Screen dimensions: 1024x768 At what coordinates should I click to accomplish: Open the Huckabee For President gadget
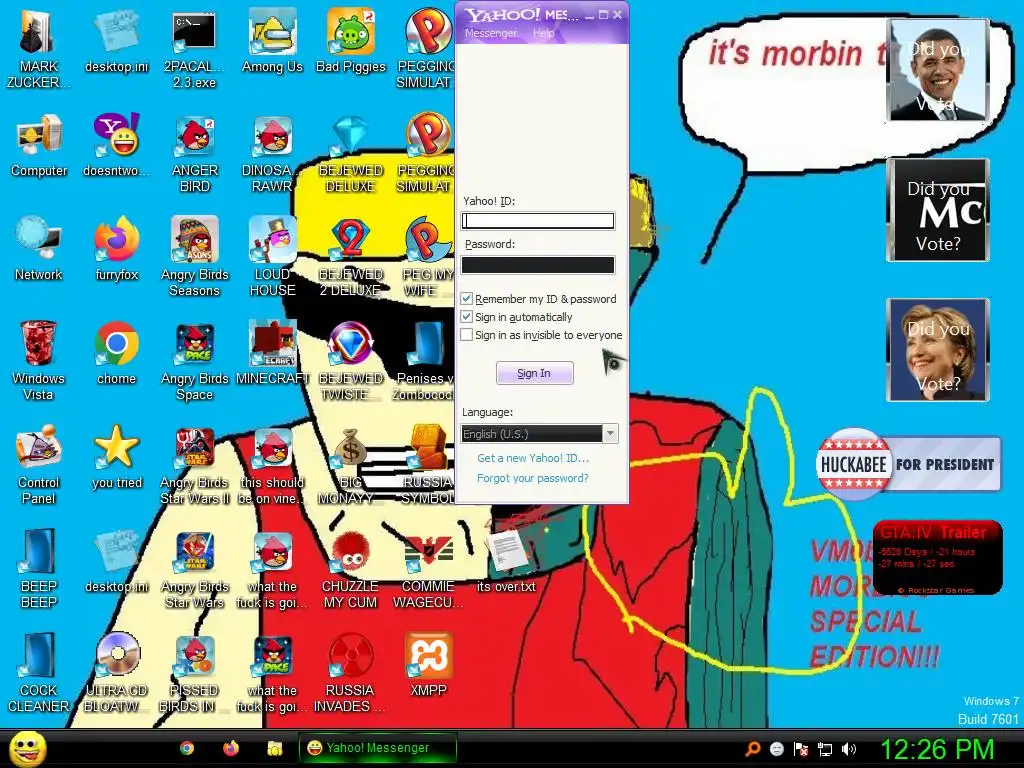point(908,464)
